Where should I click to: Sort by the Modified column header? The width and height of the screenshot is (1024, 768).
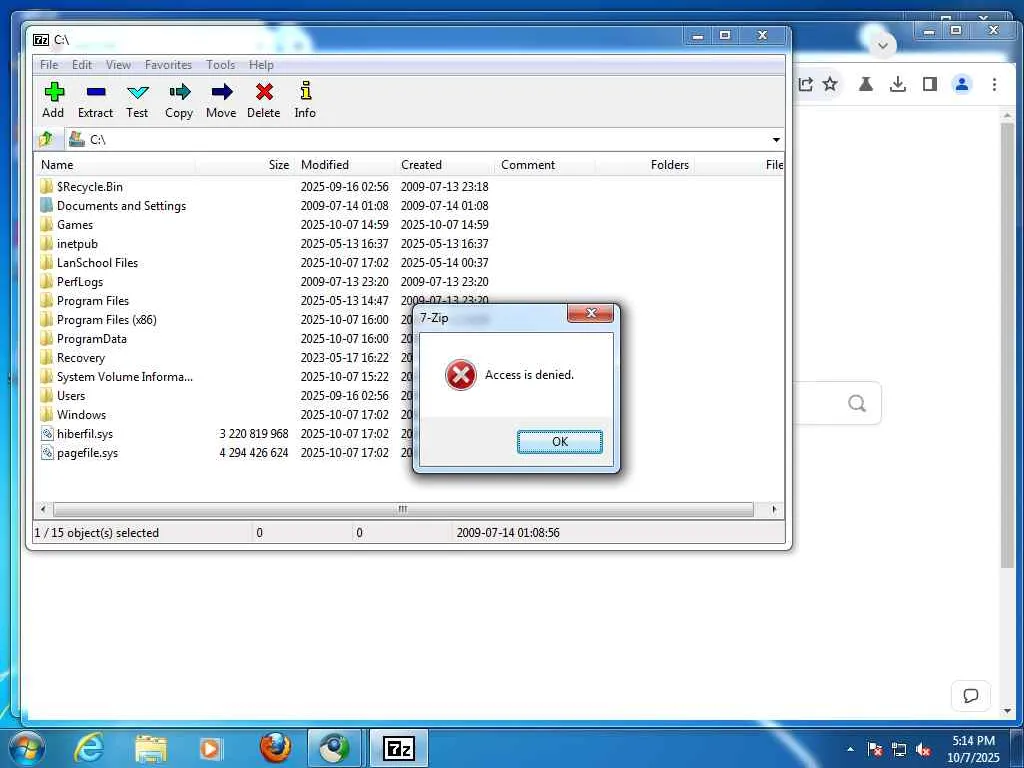345,165
